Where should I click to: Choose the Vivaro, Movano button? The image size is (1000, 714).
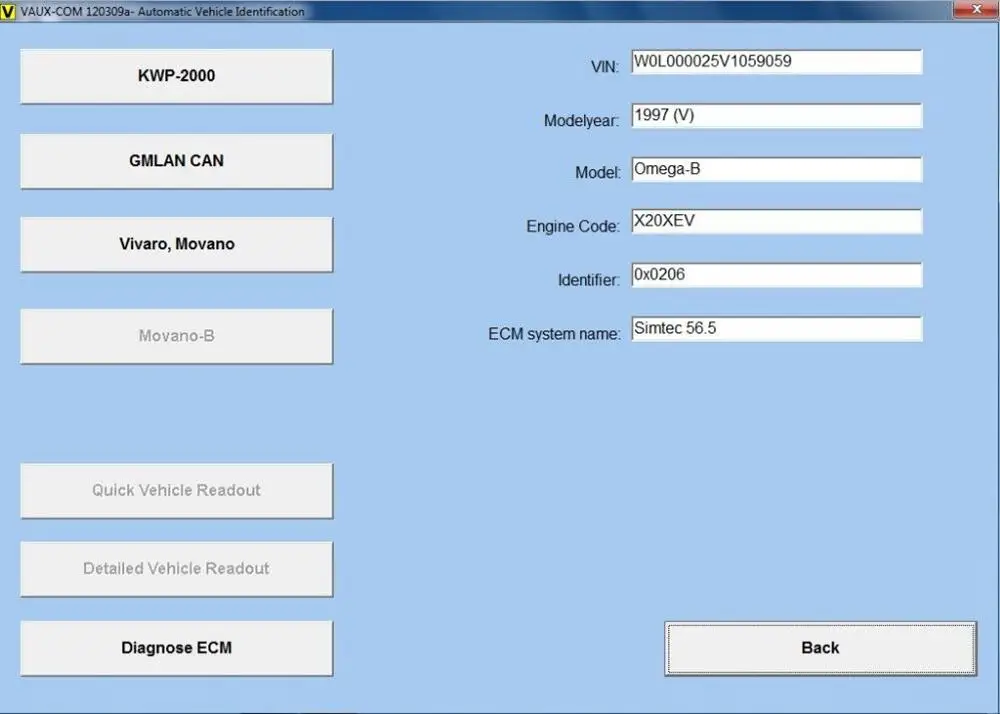[177, 244]
